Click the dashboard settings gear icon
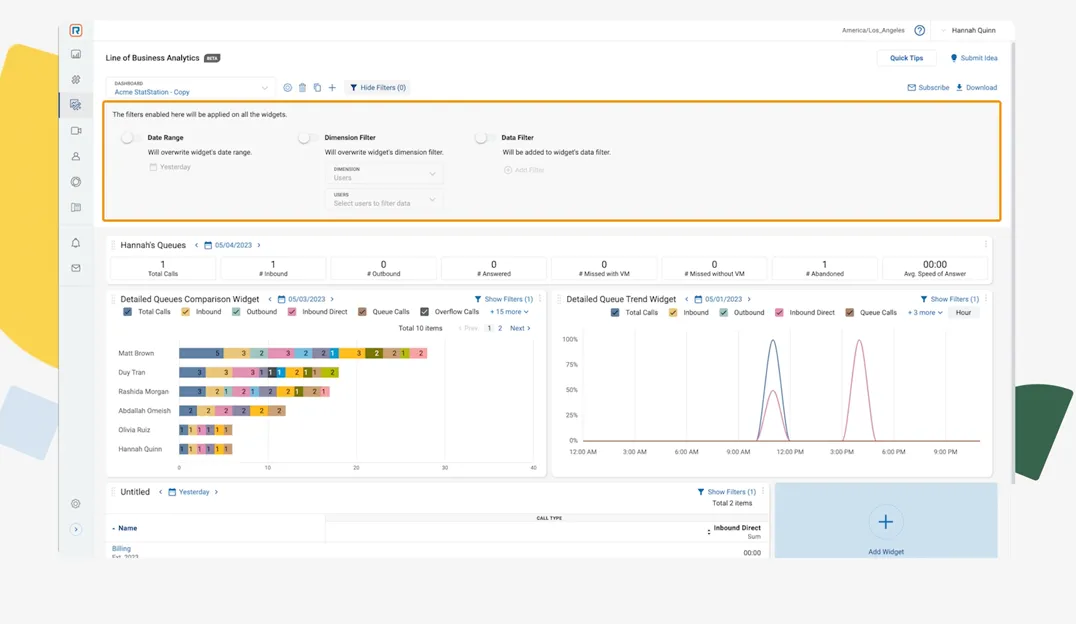This screenshot has width=1076, height=624. pyautogui.click(x=287, y=88)
